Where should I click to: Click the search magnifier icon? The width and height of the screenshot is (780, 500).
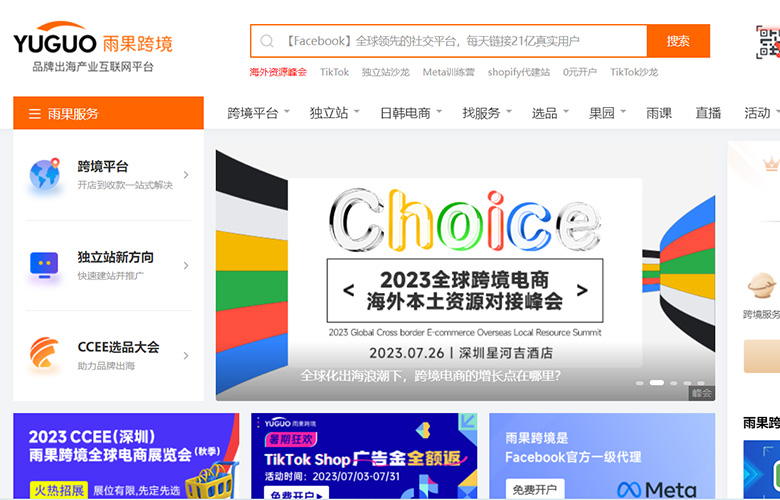tap(267, 41)
